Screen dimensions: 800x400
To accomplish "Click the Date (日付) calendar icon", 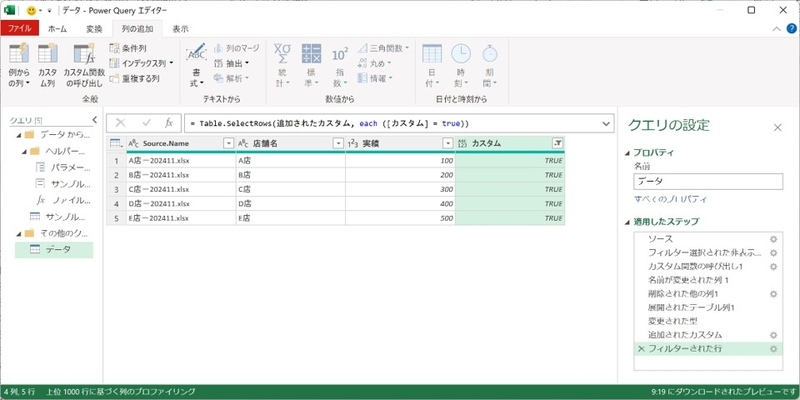I will point(432,53).
